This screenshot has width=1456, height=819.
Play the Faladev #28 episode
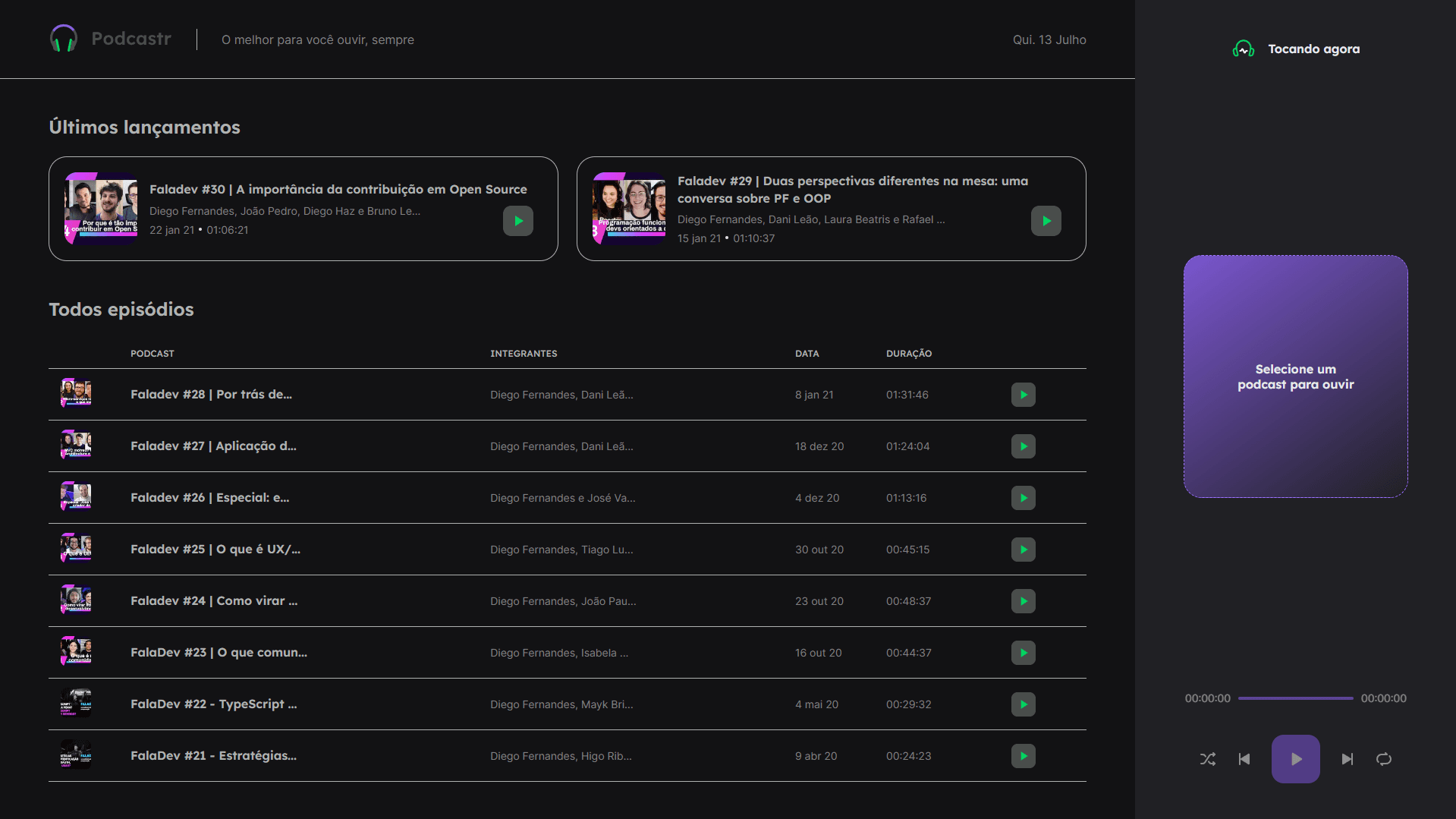tap(1023, 395)
